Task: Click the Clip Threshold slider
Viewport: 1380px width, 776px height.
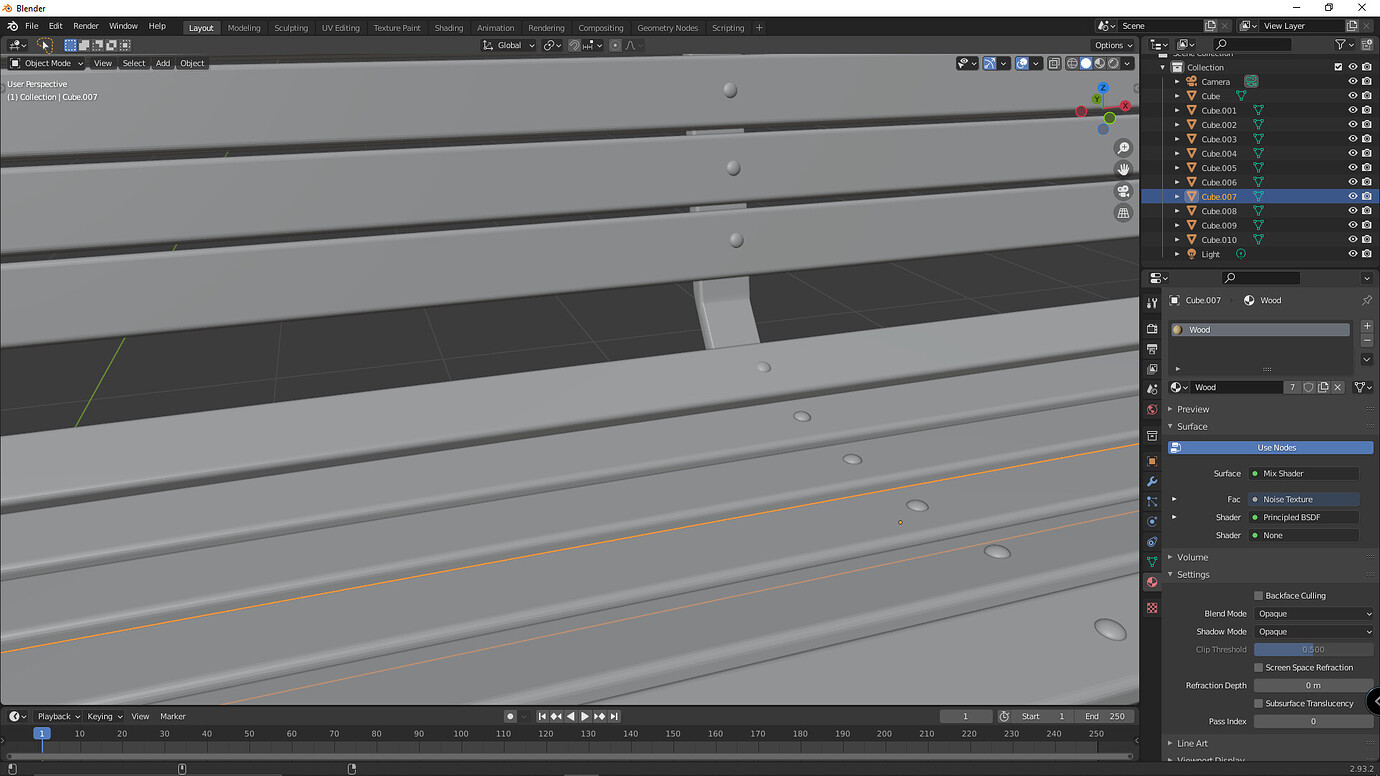Action: point(1313,650)
